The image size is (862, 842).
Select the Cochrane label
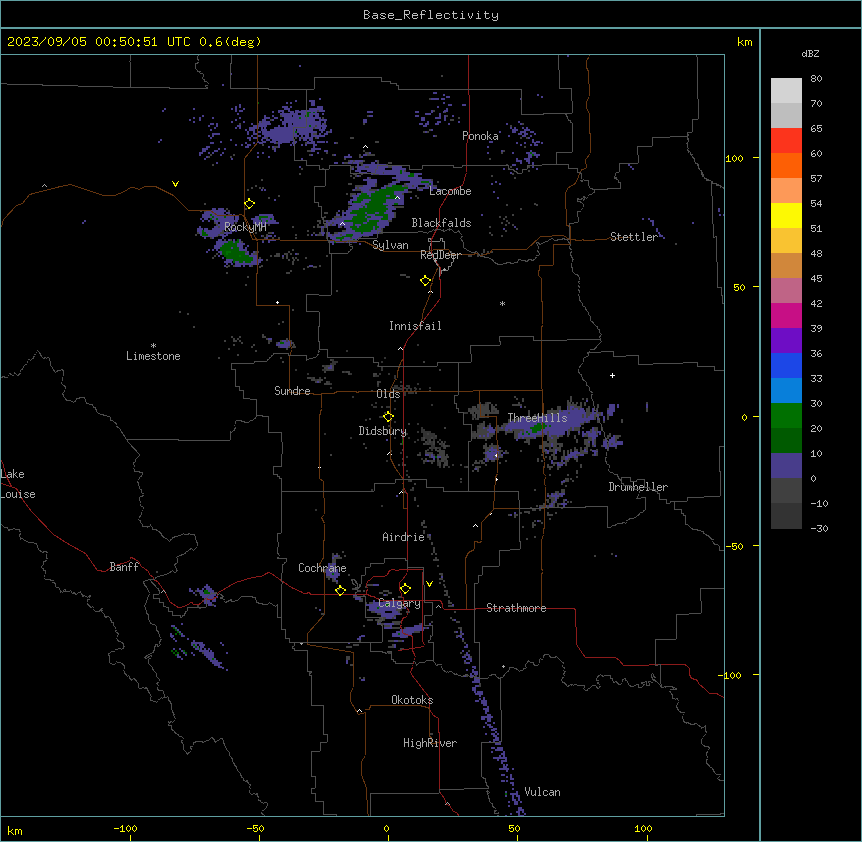[x=322, y=568]
